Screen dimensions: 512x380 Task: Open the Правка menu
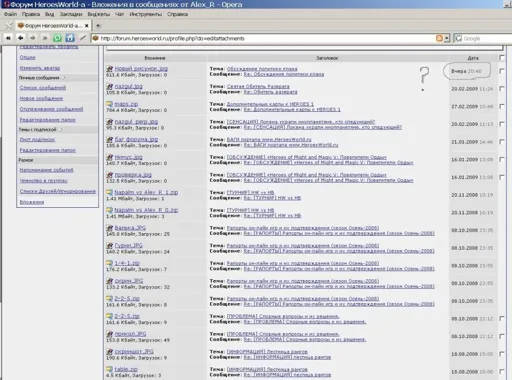(31, 14)
